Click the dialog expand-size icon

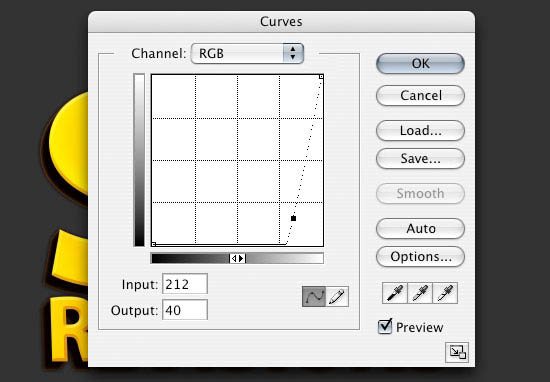[x=457, y=352]
